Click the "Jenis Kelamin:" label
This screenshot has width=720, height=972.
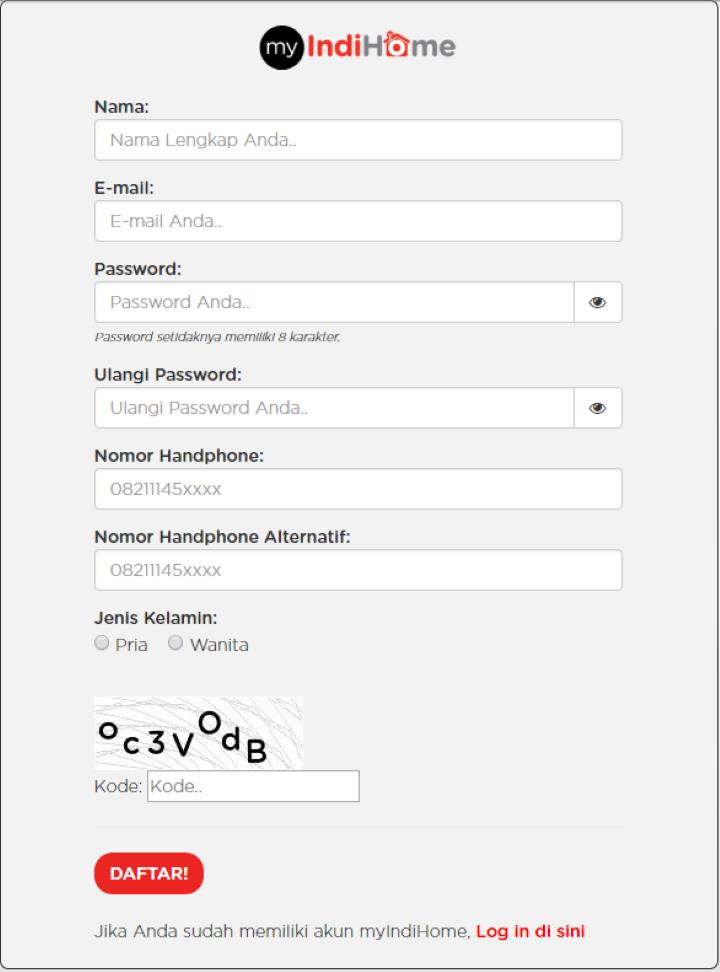[155, 618]
